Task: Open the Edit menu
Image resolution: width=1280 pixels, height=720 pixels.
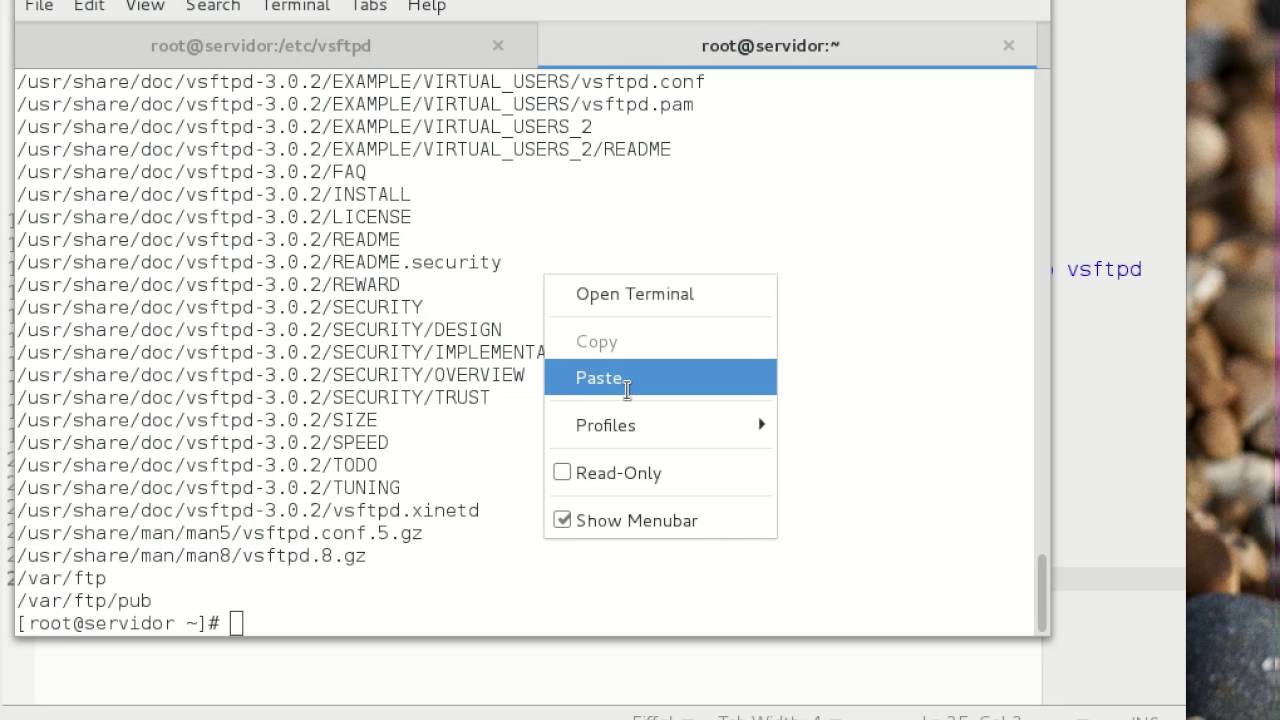Action: [89, 6]
